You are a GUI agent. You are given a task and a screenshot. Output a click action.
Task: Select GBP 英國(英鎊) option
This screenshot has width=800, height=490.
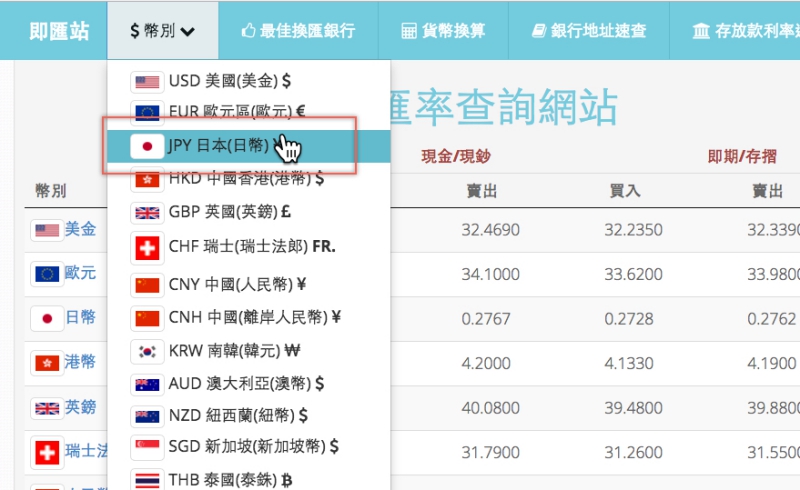(249, 211)
